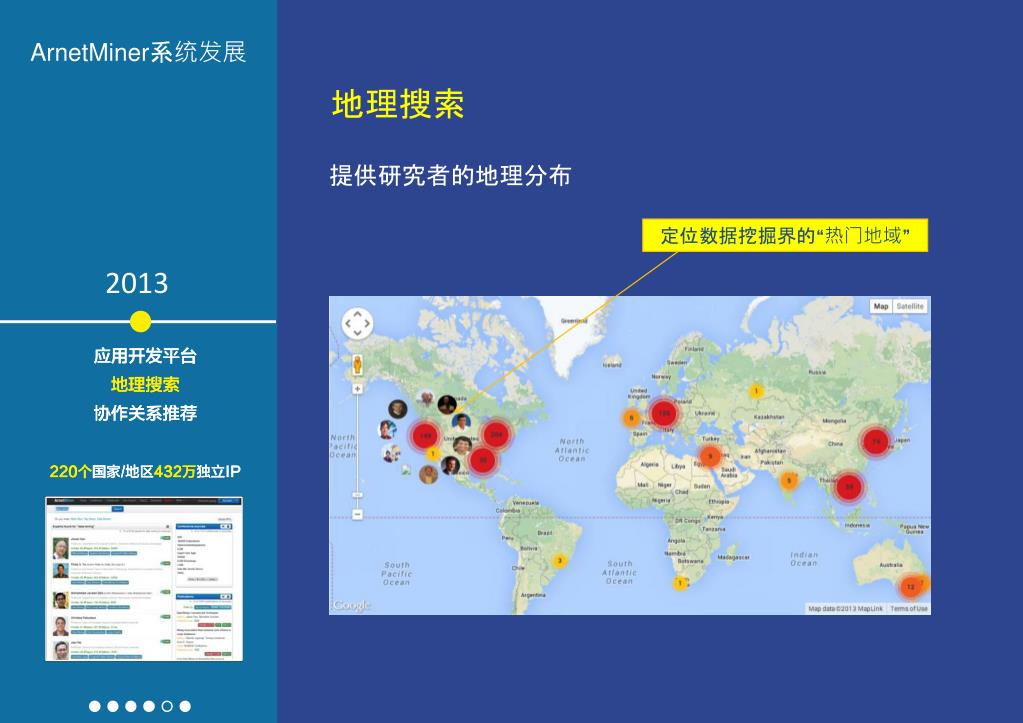Image resolution: width=1023 pixels, height=723 pixels.
Task: Click the zoom slider handle on map
Action: [x=358, y=495]
